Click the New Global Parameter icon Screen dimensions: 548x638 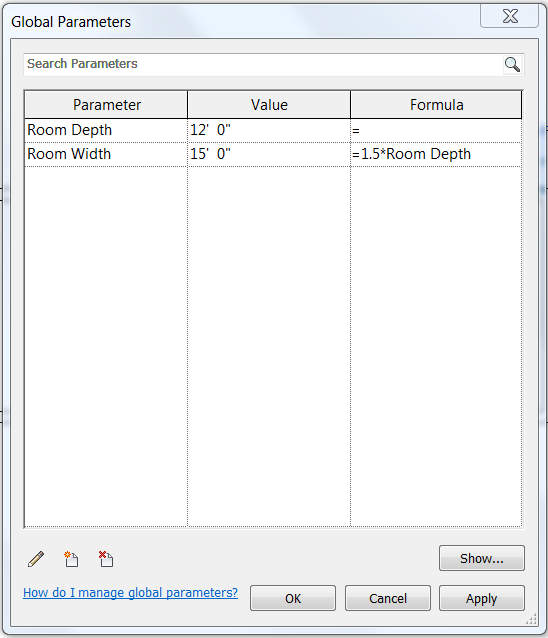click(x=71, y=559)
